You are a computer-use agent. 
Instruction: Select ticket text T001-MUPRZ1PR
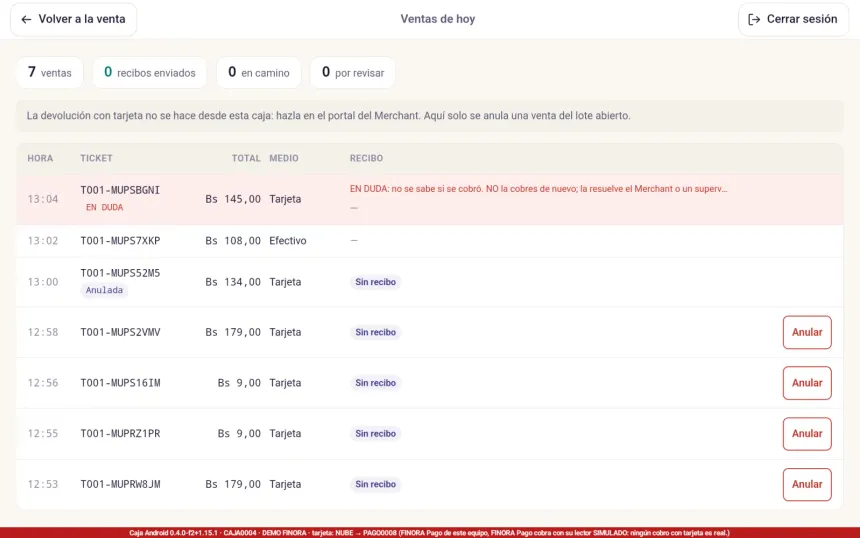(120, 434)
